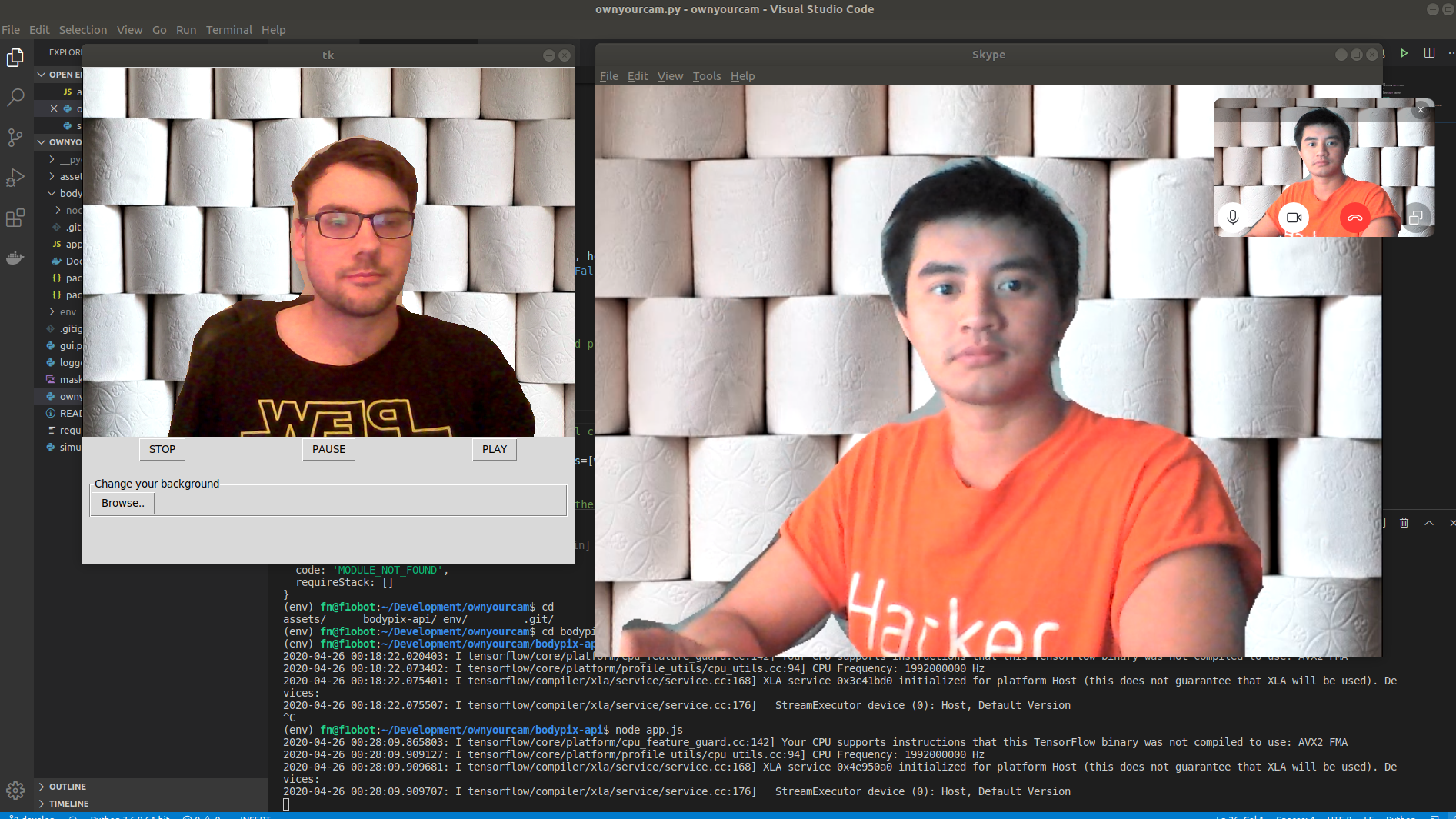Collapse the OPEN EDITORS section

click(x=59, y=75)
